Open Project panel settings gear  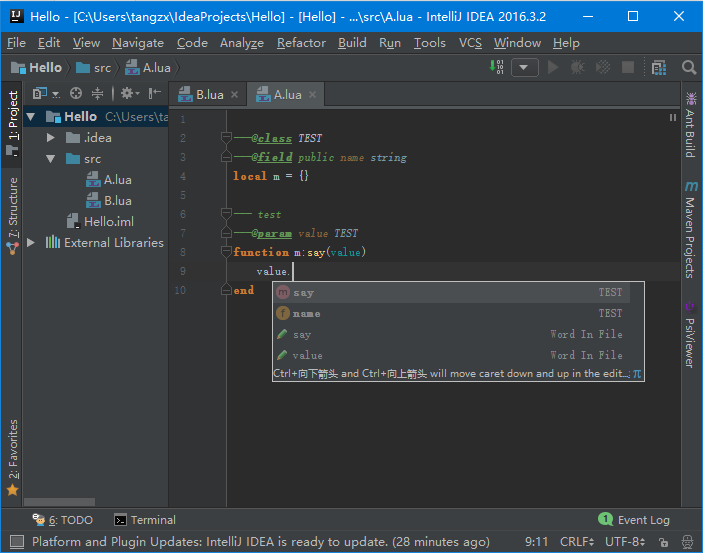click(x=126, y=93)
